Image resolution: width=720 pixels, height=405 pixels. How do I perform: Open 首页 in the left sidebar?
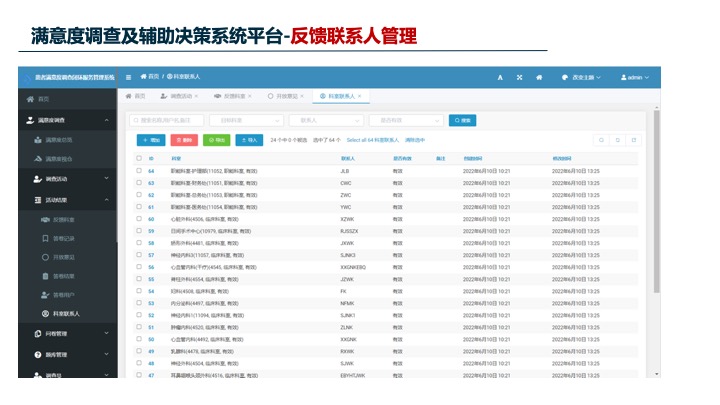pyautogui.click(x=43, y=99)
